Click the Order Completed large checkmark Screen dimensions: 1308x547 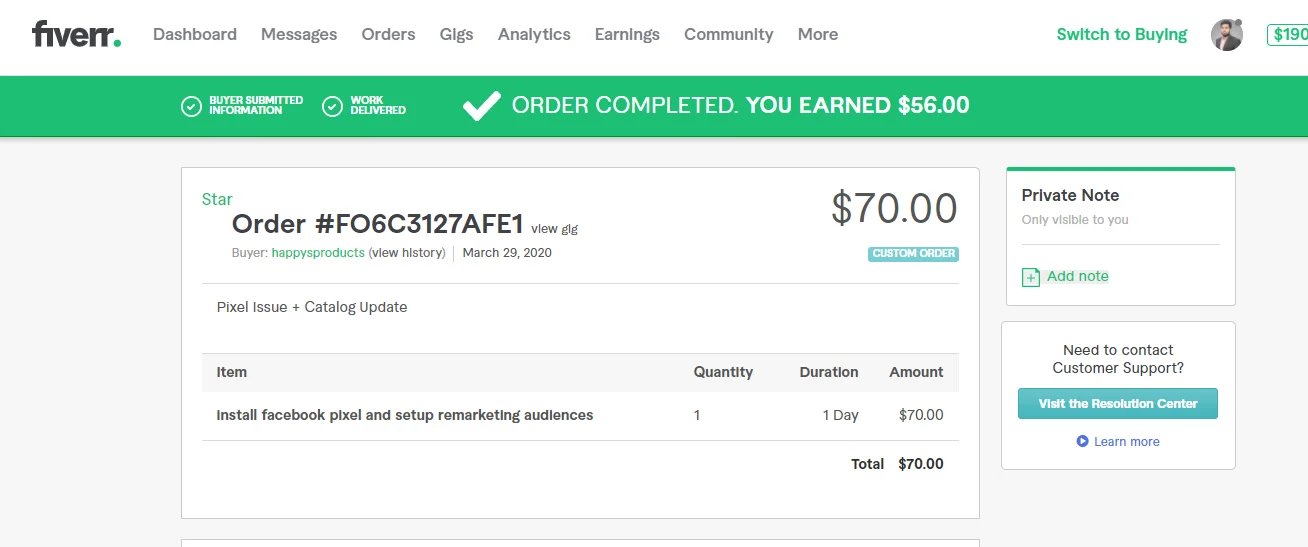pos(481,106)
